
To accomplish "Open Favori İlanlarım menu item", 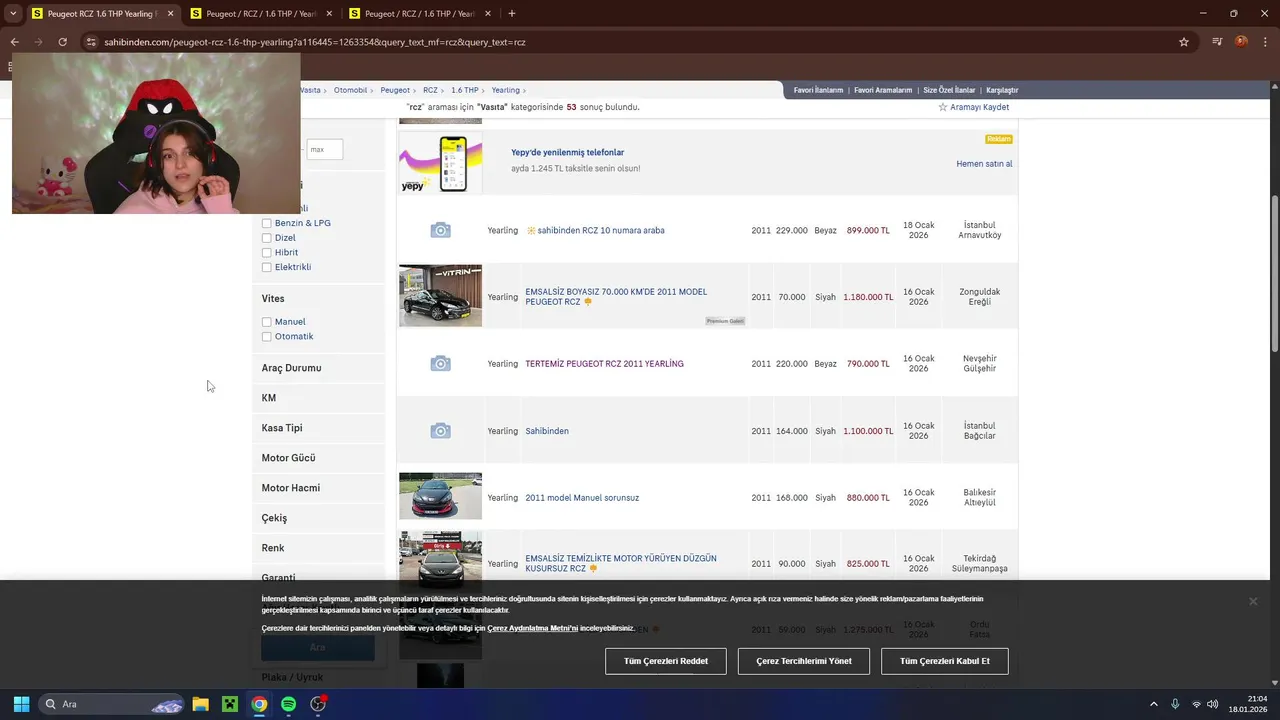I will (818, 90).
